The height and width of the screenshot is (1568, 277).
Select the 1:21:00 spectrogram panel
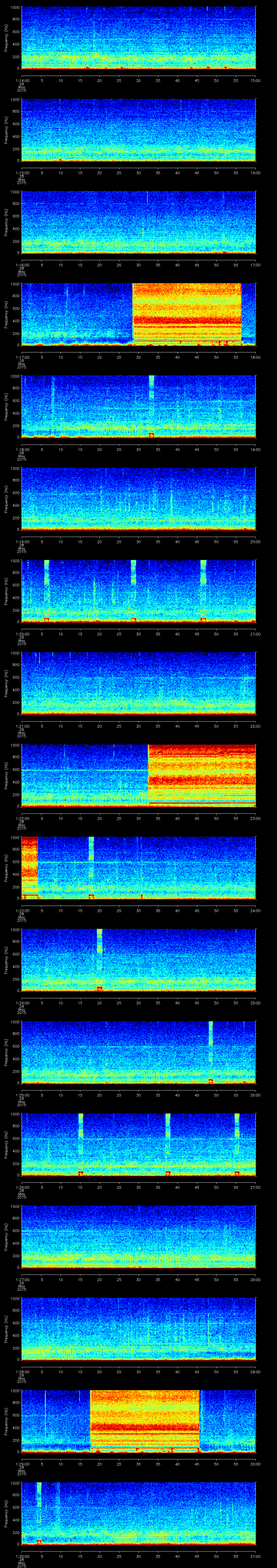tap(138, 683)
